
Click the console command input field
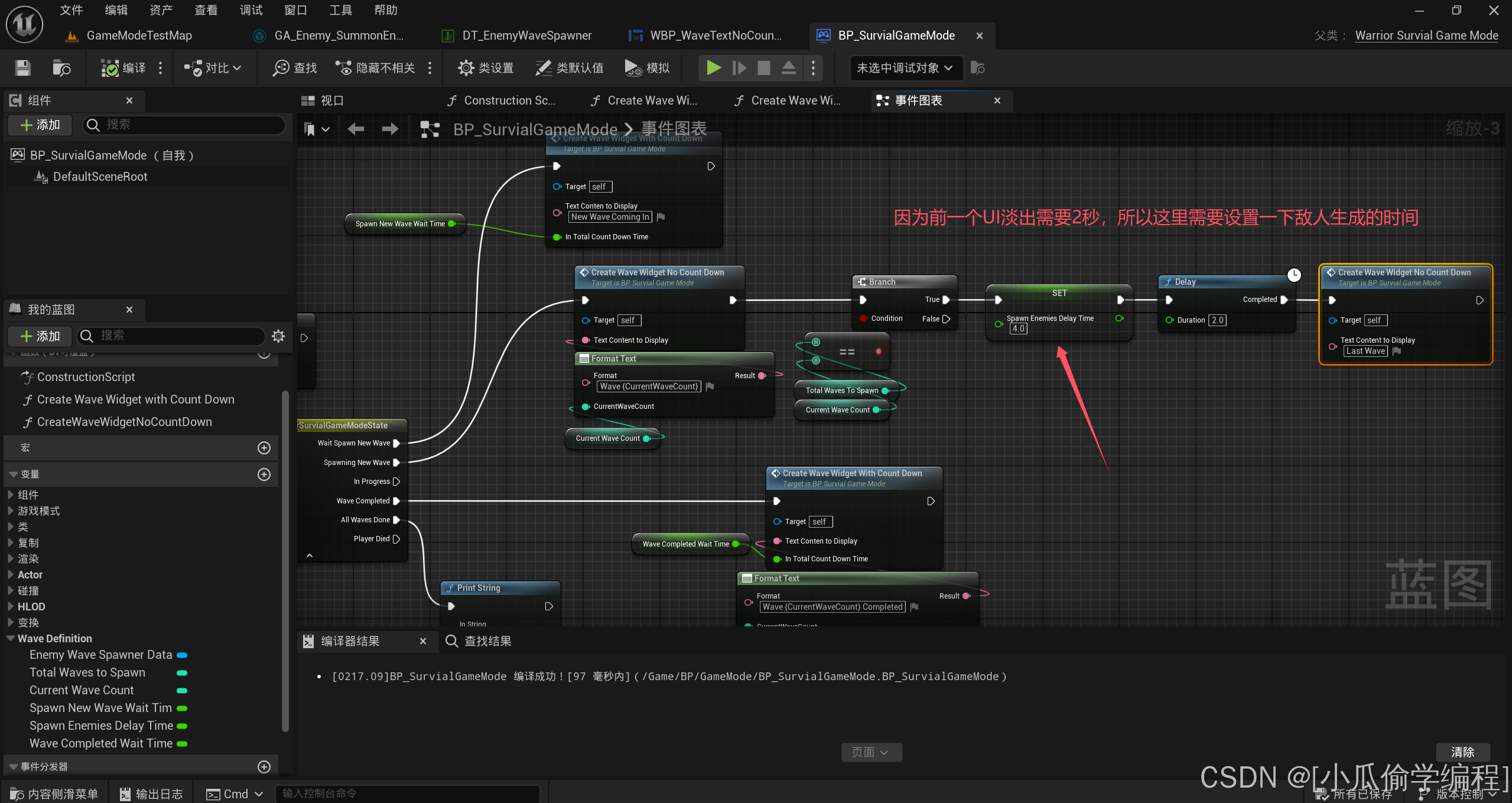(x=408, y=794)
